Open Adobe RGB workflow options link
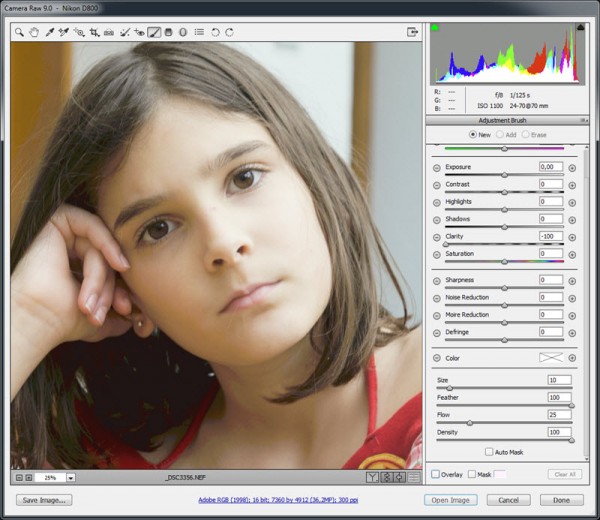This screenshot has height=520, width=600. 278,500
